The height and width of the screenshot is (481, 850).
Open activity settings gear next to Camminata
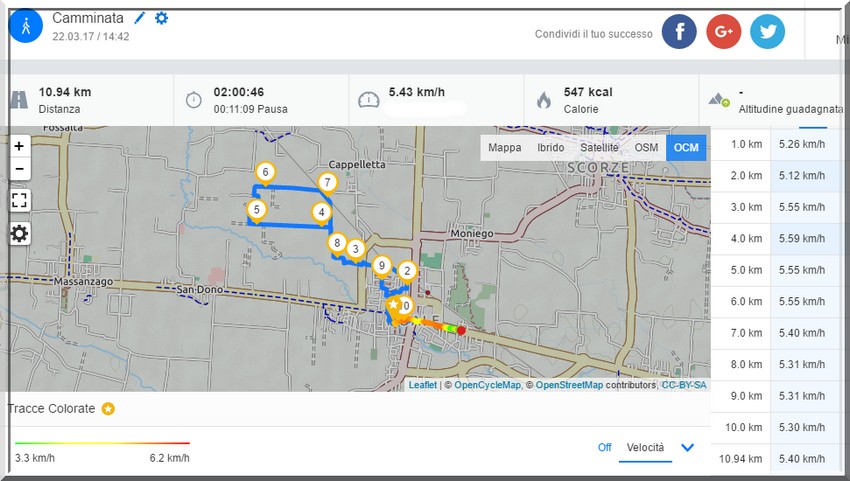(162, 18)
